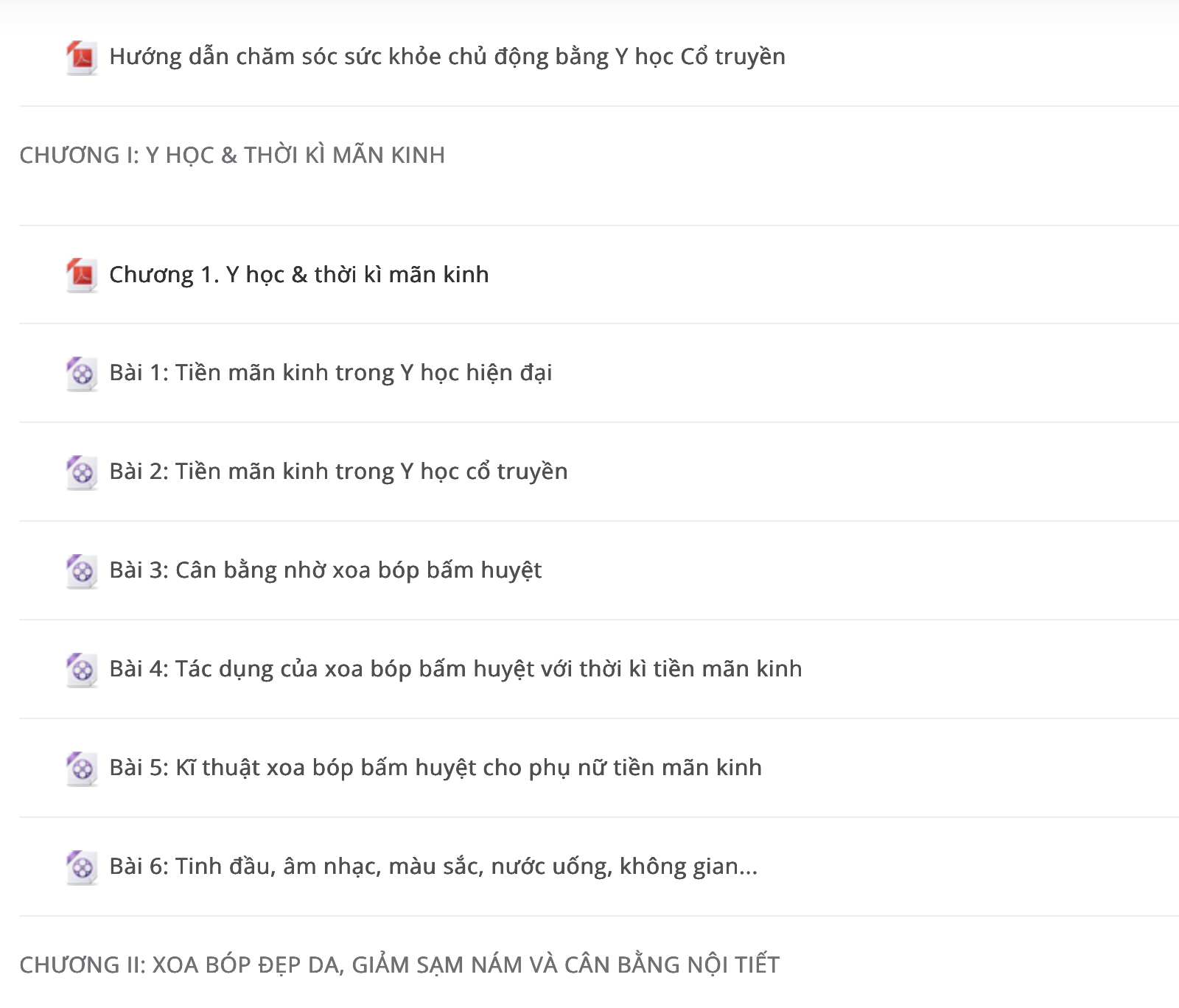This screenshot has width=1179, height=1008.
Task: Open Bài 3: Cân bằng nhờ xoa bóp bấm huyệt
Action: click(326, 570)
